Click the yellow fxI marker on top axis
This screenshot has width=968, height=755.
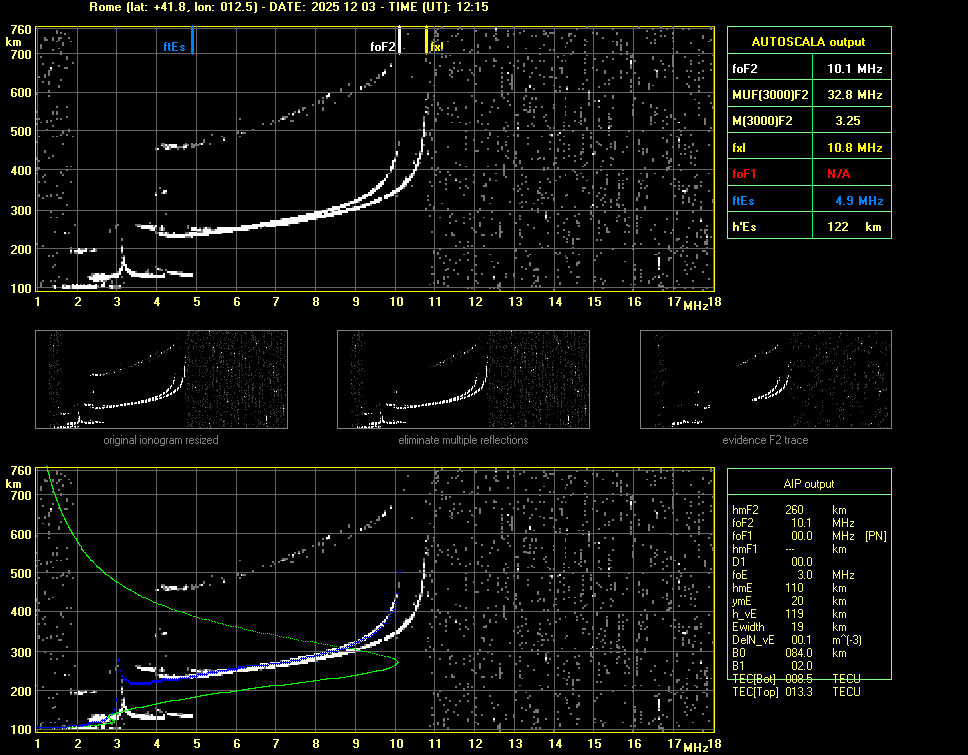point(428,41)
